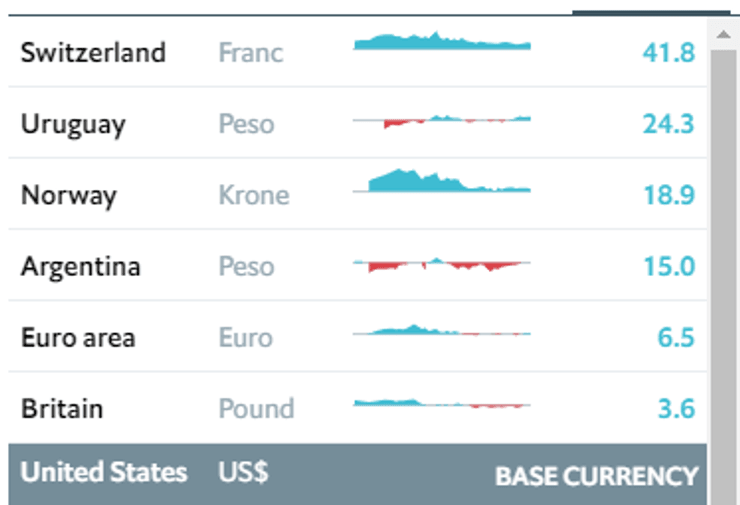The width and height of the screenshot is (740, 505).
Task: Click the Argentina Peso sparkline chart
Action: 442,265
